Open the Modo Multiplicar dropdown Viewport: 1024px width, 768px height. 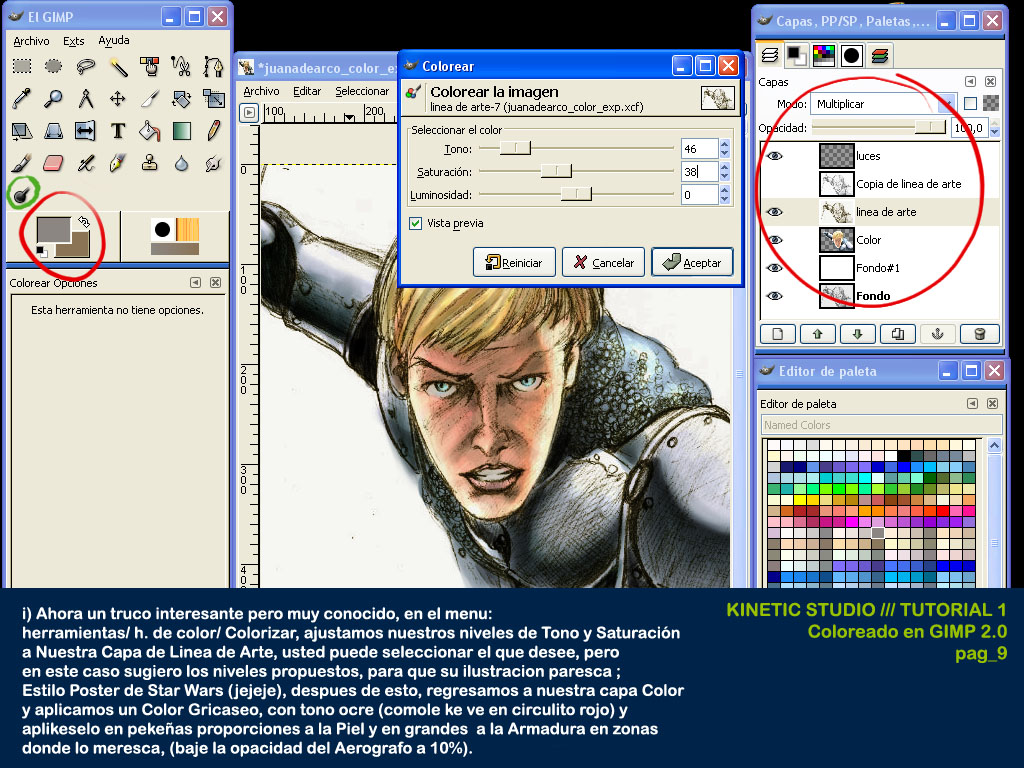[x=883, y=104]
